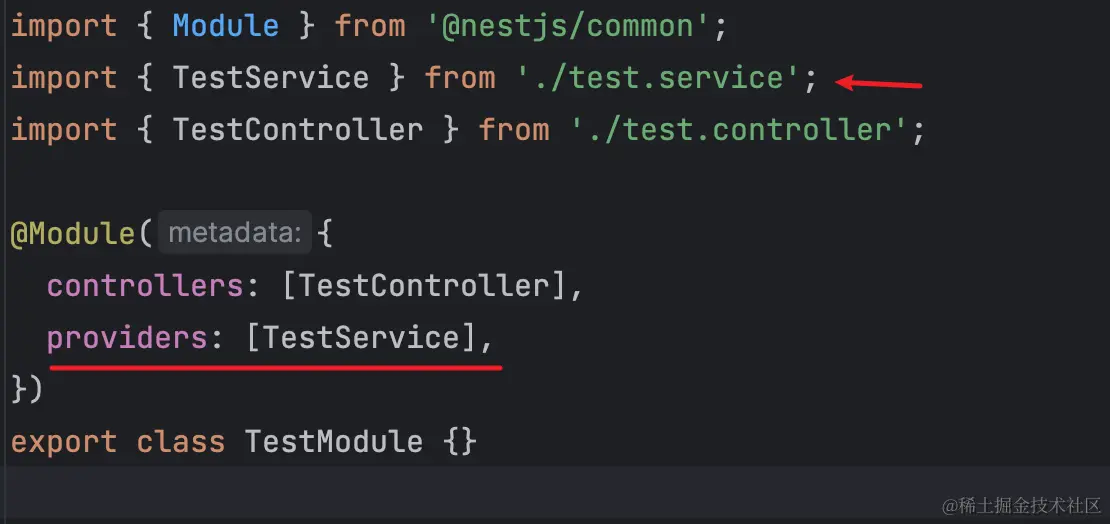Click TestService in the second import line
This screenshot has height=524, width=1110.
coord(270,78)
